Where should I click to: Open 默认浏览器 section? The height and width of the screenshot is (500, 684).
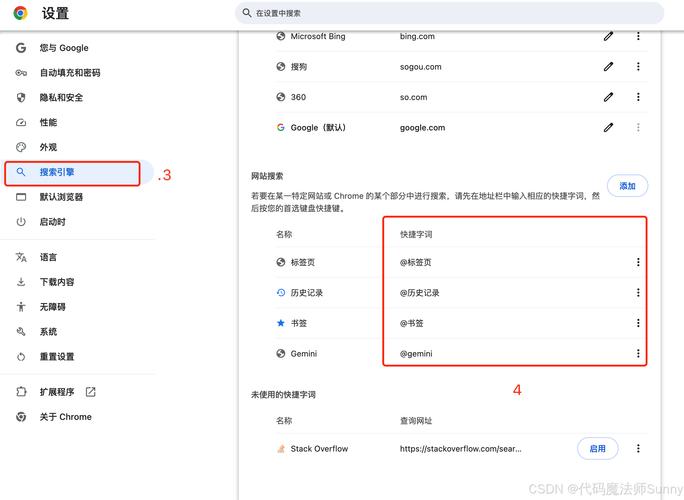tap(61, 197)
